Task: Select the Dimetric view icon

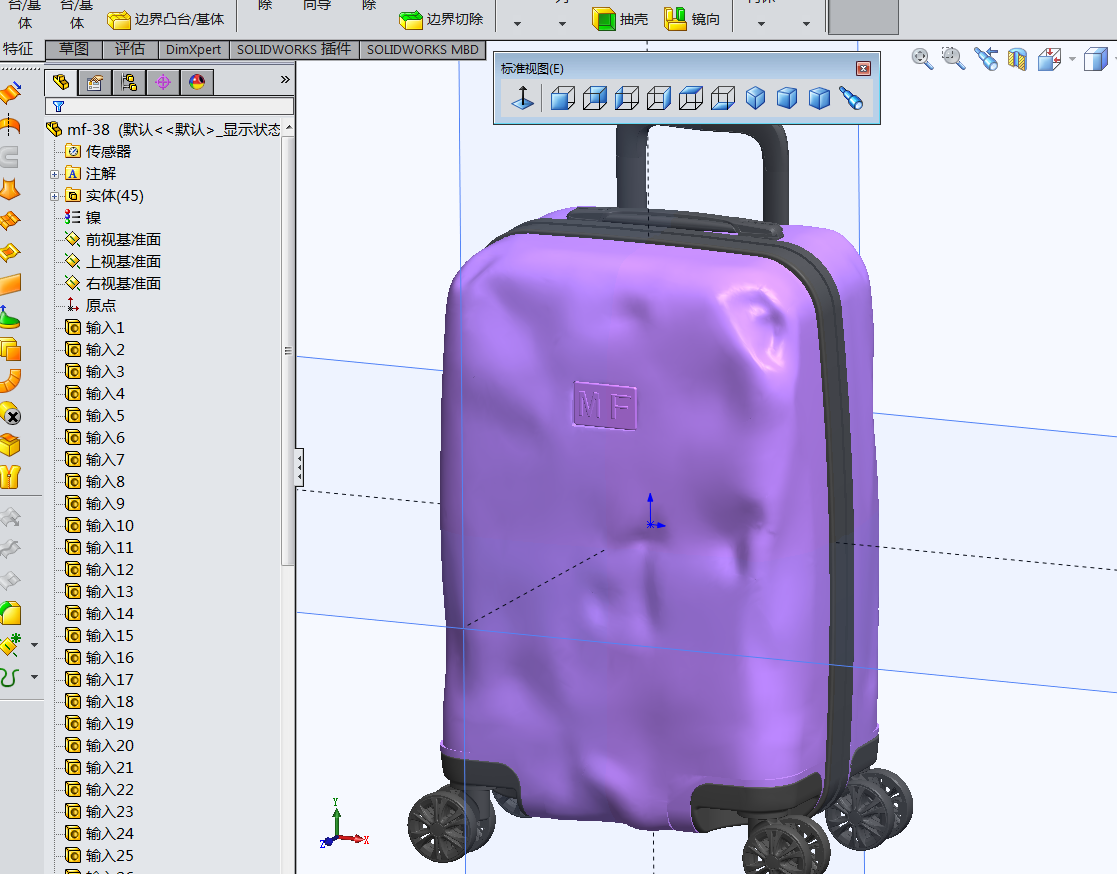Action: 819,98
